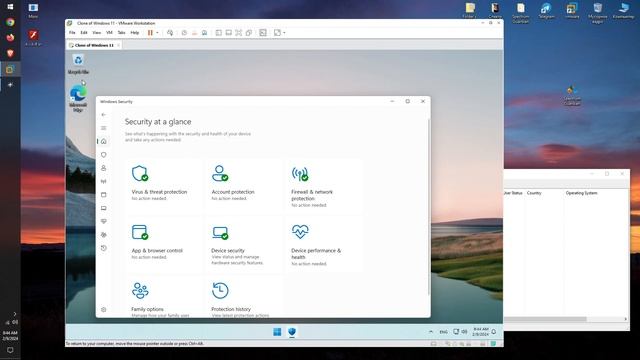640x360 pixels.
Task: Select the Recycle Bin icon on guest desktop
Action: [x=78, y=64]
